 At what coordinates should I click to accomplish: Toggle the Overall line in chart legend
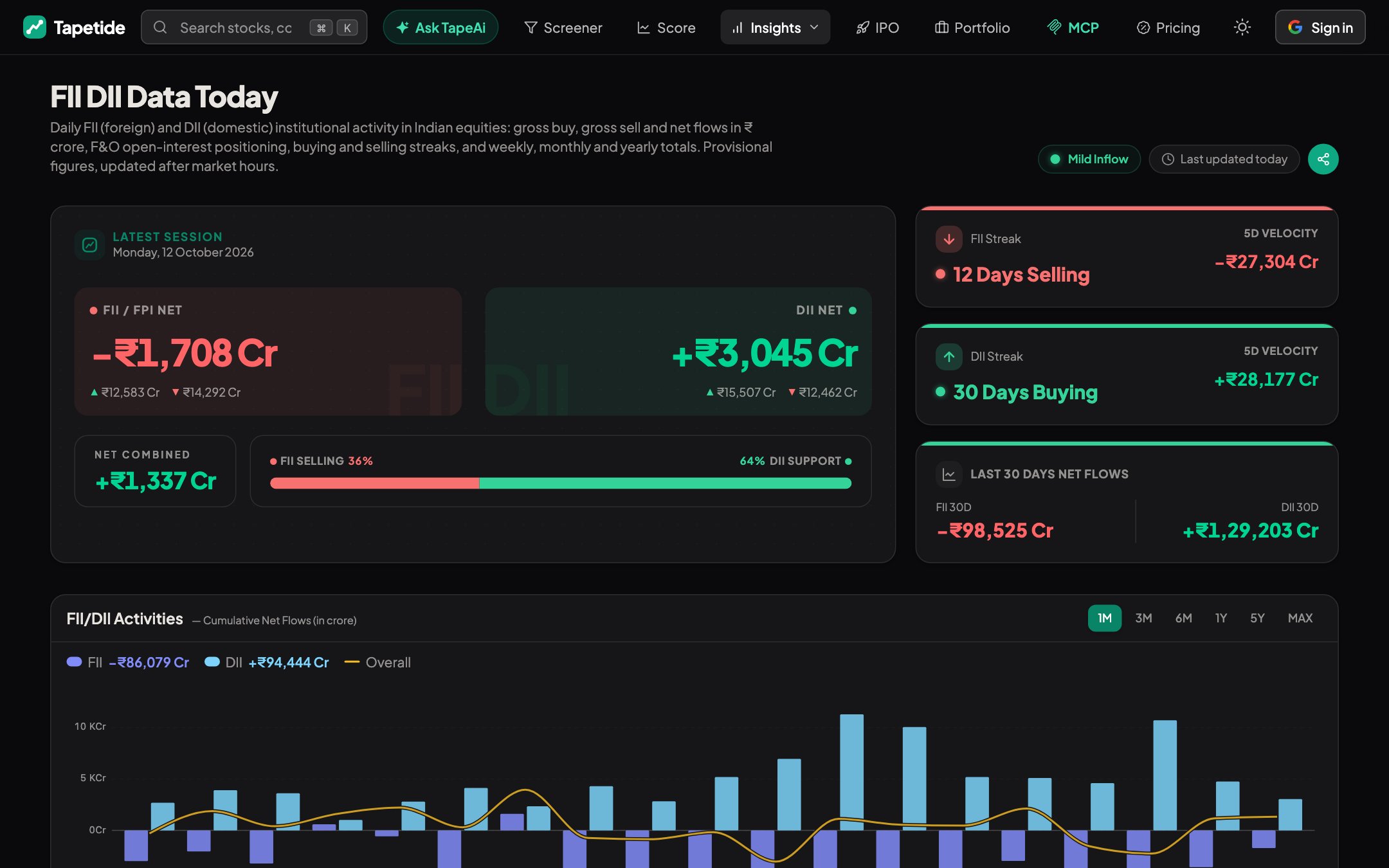(377, 662)
